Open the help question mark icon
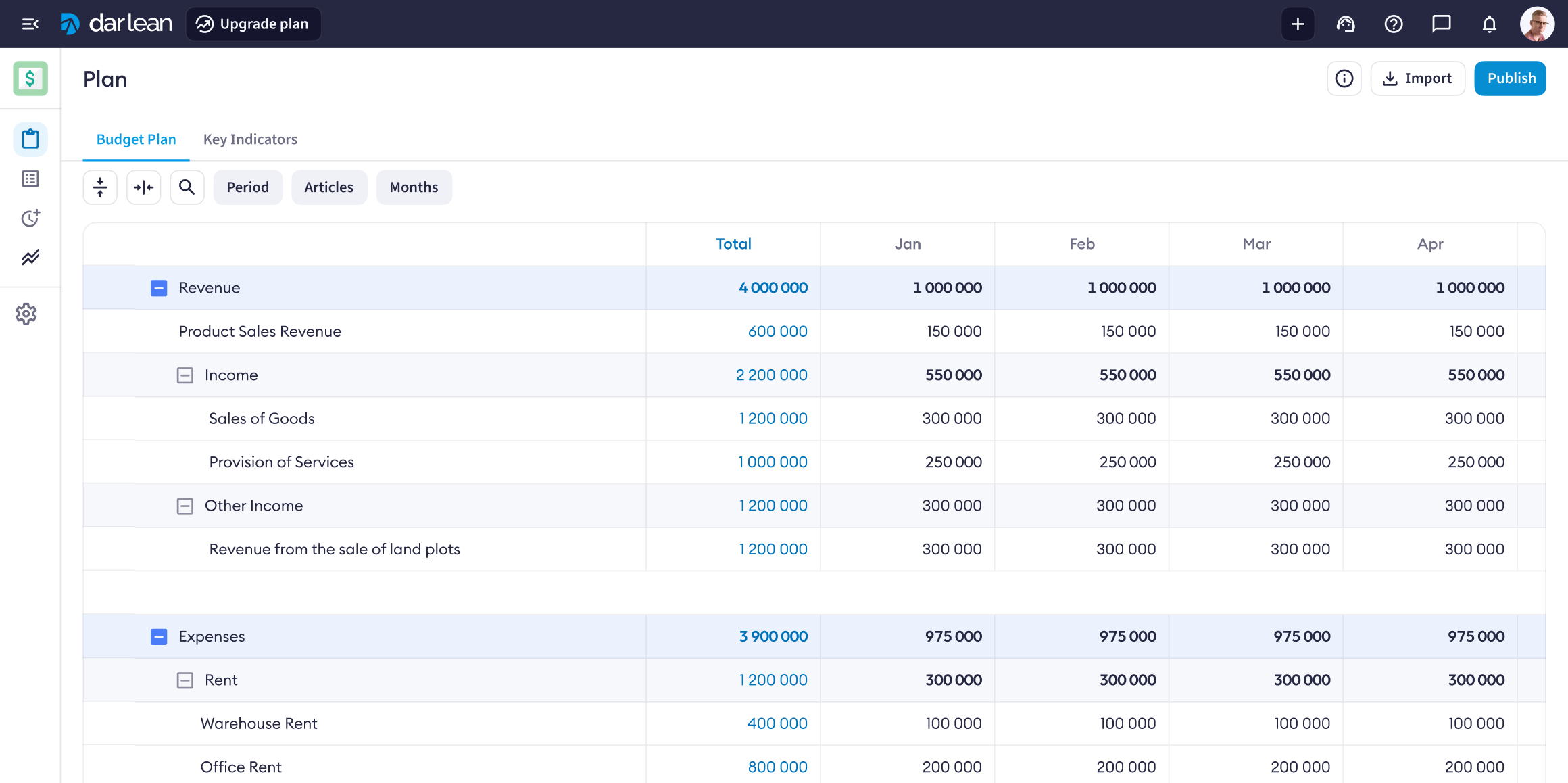Screen dimensions: 1568x783 pos(1394,24)
